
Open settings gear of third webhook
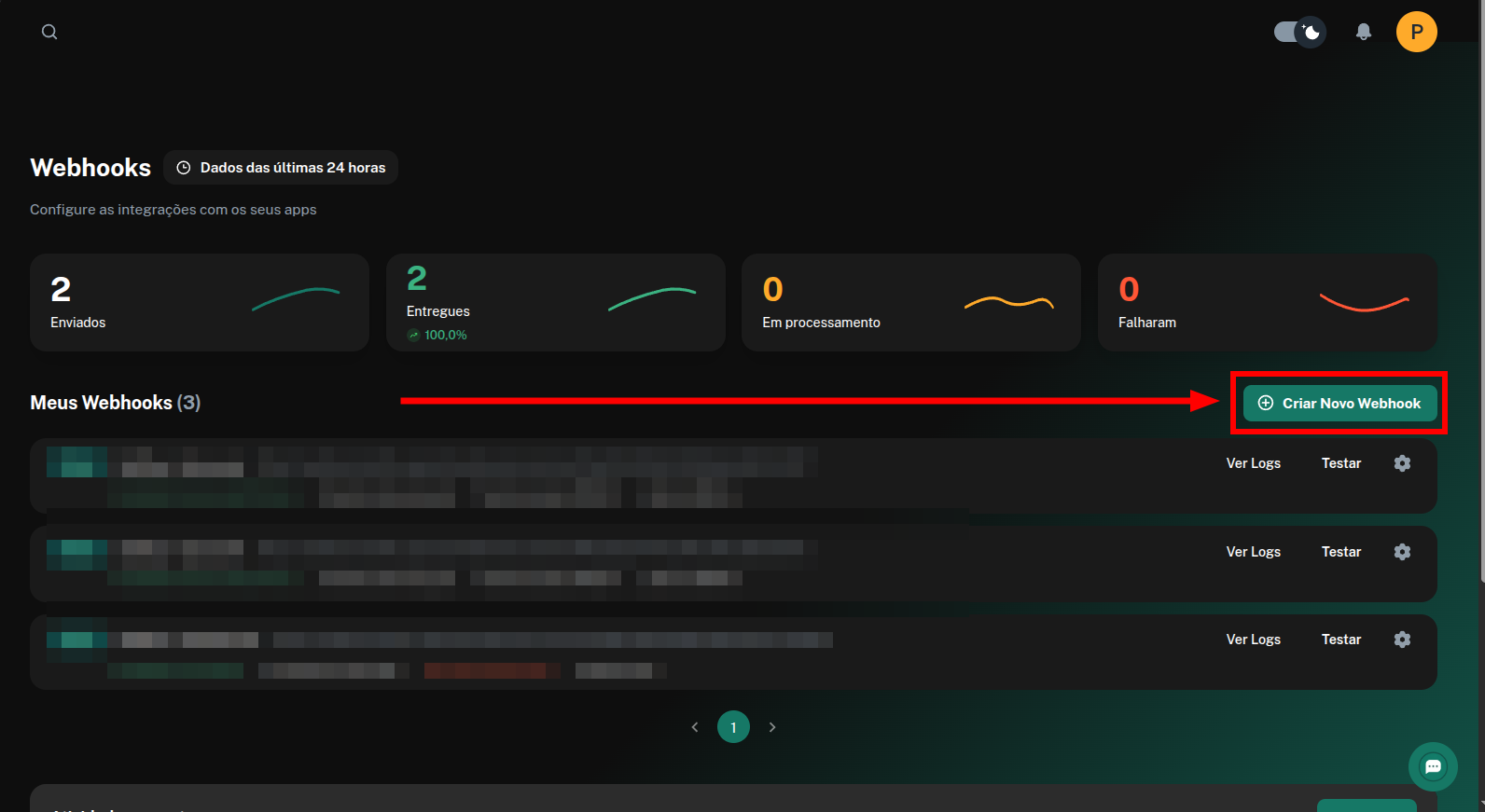1402,640
